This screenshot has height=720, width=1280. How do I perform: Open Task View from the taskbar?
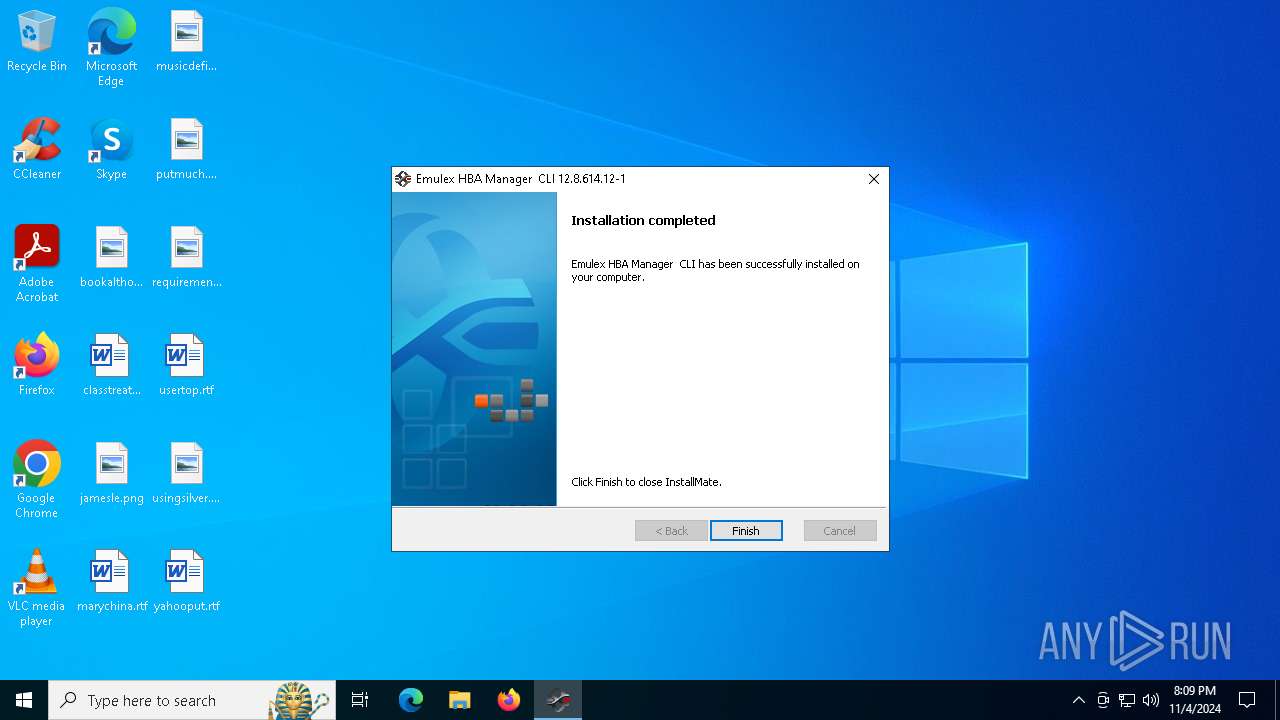tap(360, 700)
